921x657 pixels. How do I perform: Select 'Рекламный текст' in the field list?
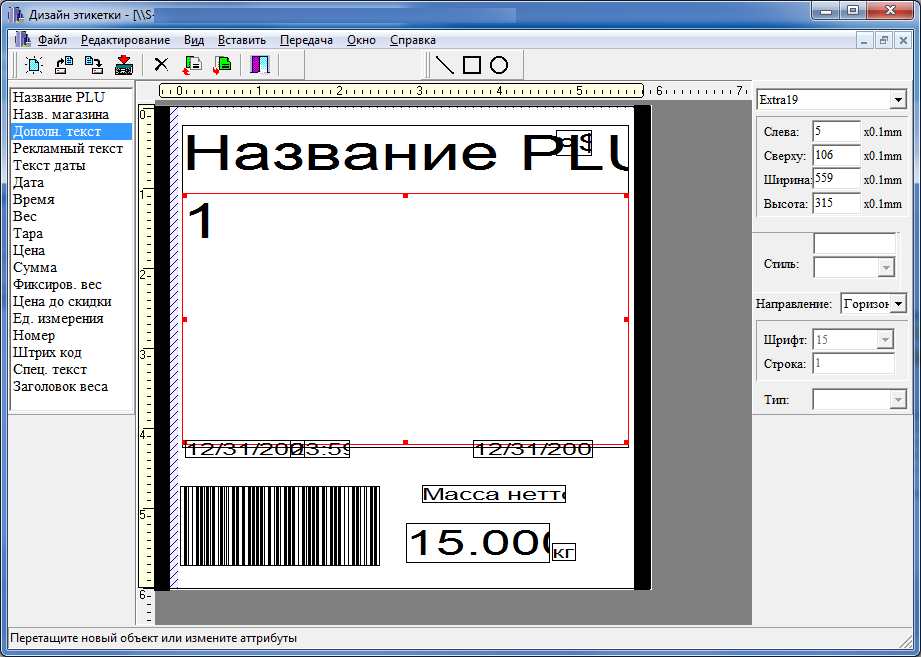(x=67, y=149)
